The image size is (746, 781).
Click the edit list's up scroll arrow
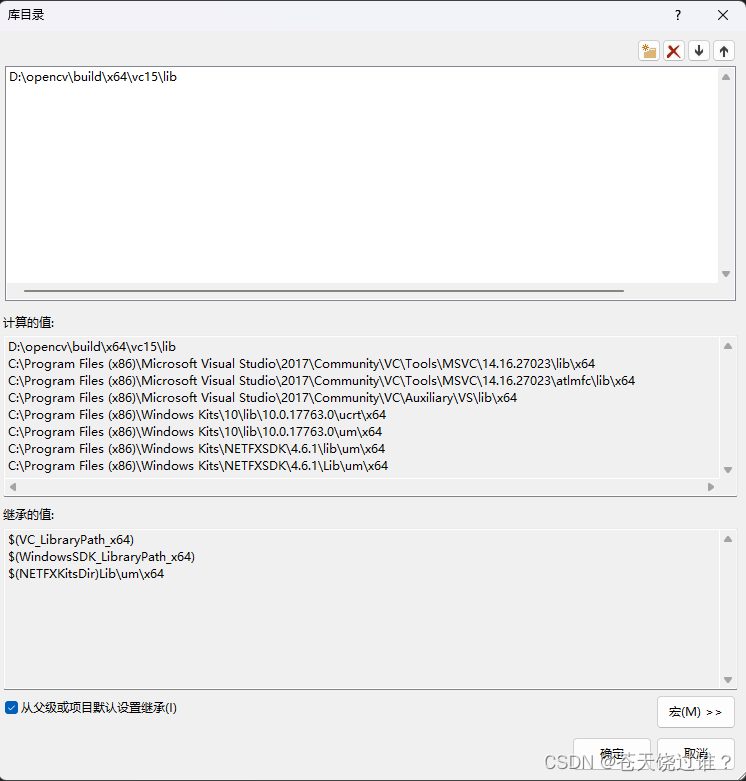point(726,77)
